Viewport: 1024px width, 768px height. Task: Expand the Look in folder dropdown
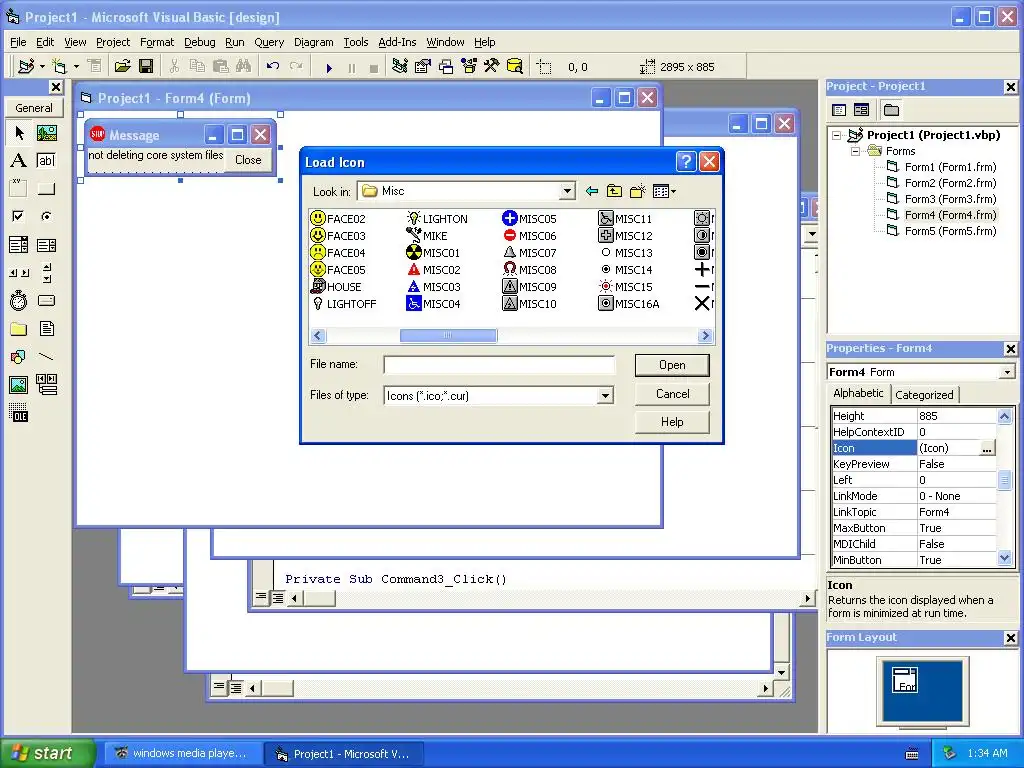[x=567, y=191]
